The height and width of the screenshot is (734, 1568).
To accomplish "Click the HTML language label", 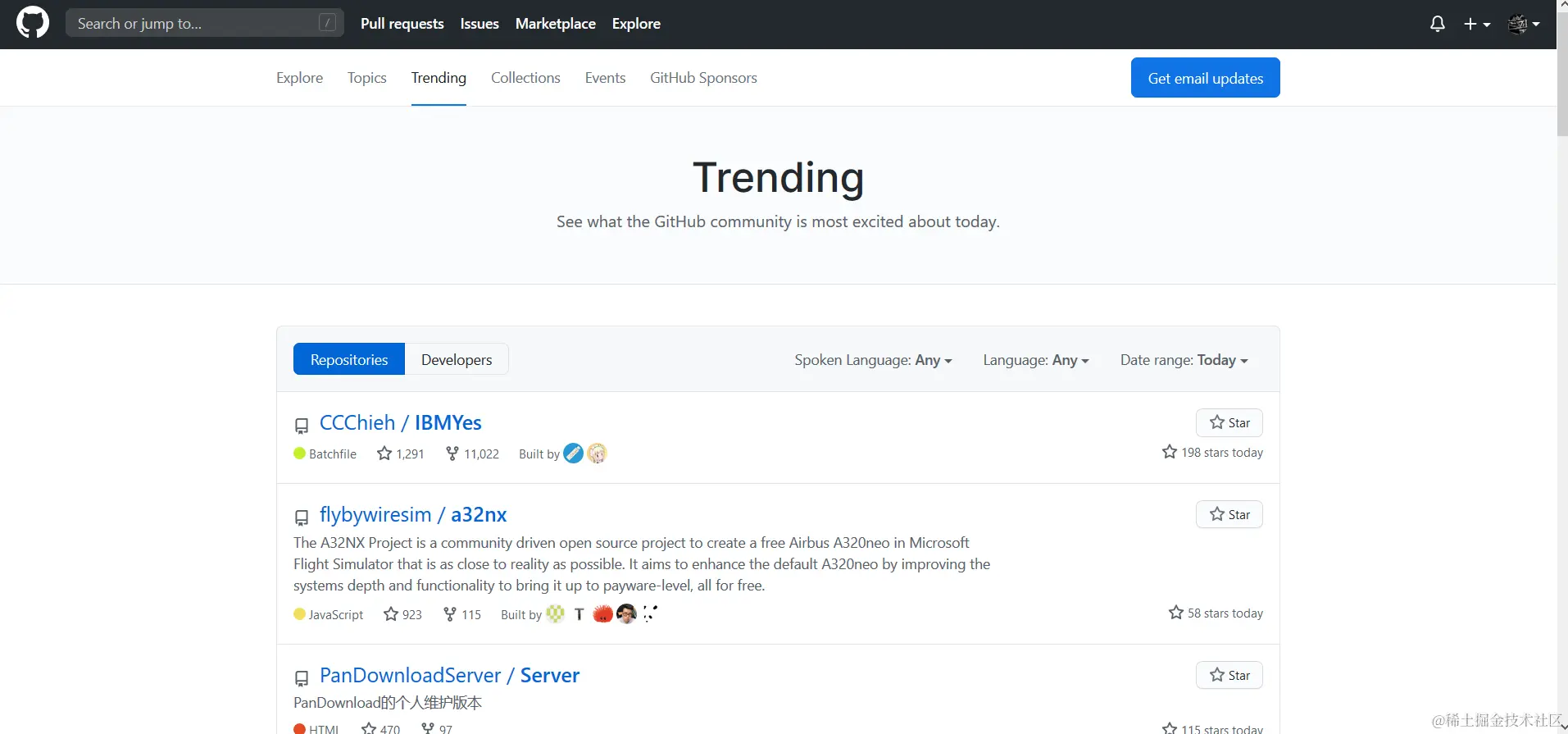I will pos(316,728).
